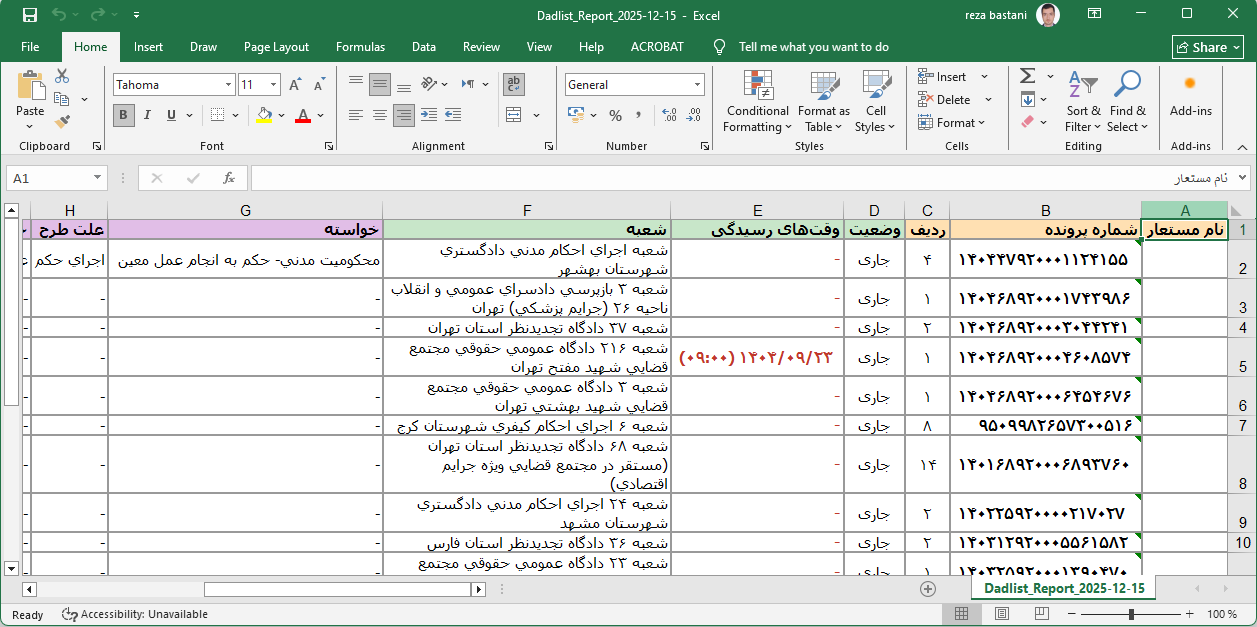Image resolution: width=1257 pixels, height=627 pixels.
Task: Add a new sheet with plus button
Action: tap(928, 589)
